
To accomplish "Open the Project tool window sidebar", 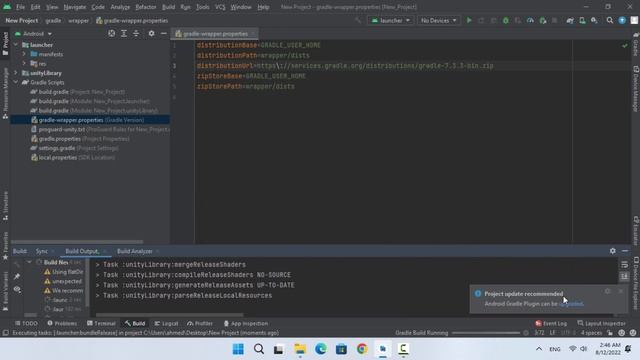I will click(x=5, y=43).
